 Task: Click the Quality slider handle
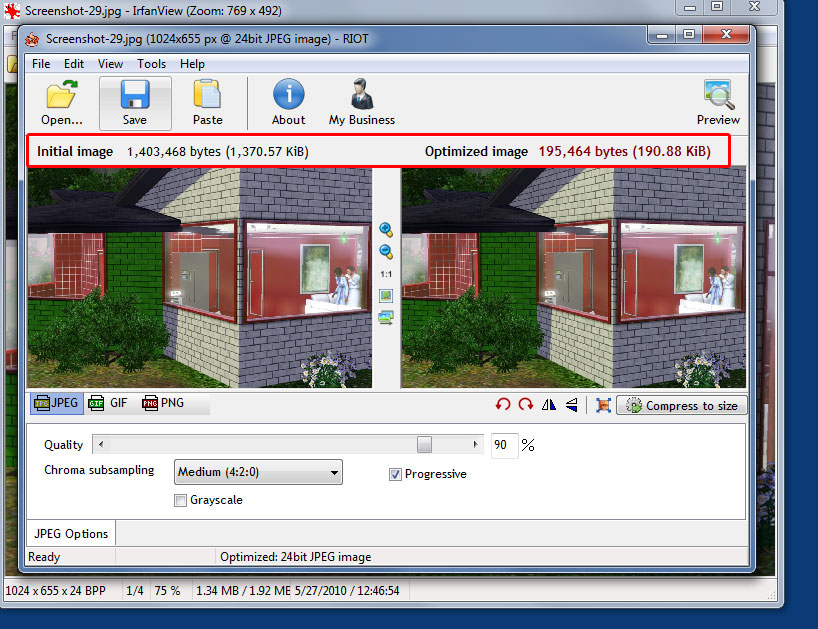[x=424, y=444]
